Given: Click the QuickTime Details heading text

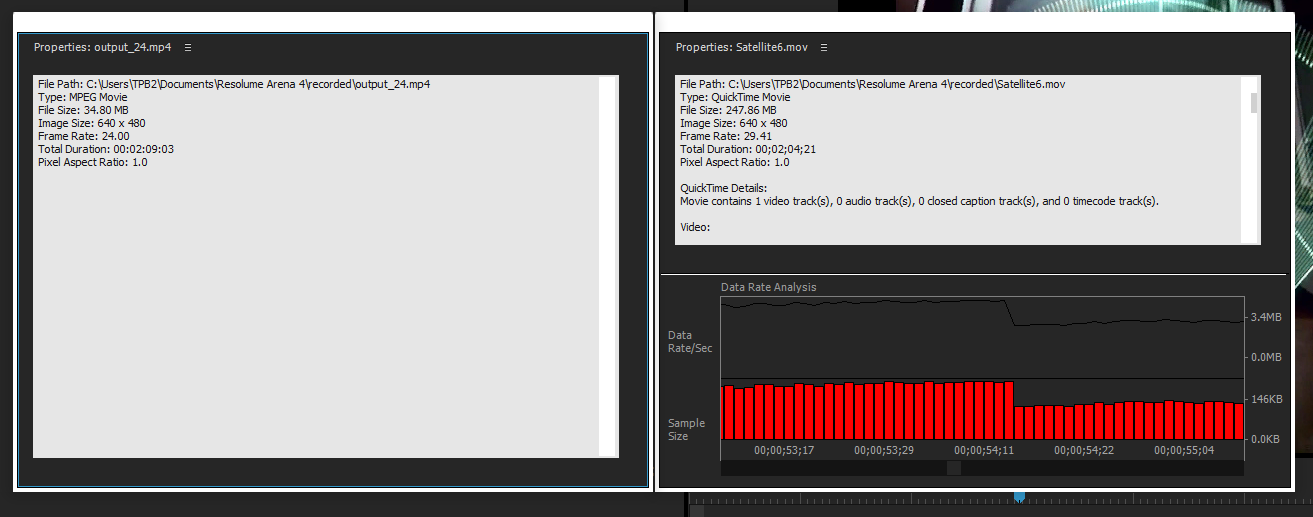Looking at the screenshot, I should pyautogui.click(x=723, y=188).
